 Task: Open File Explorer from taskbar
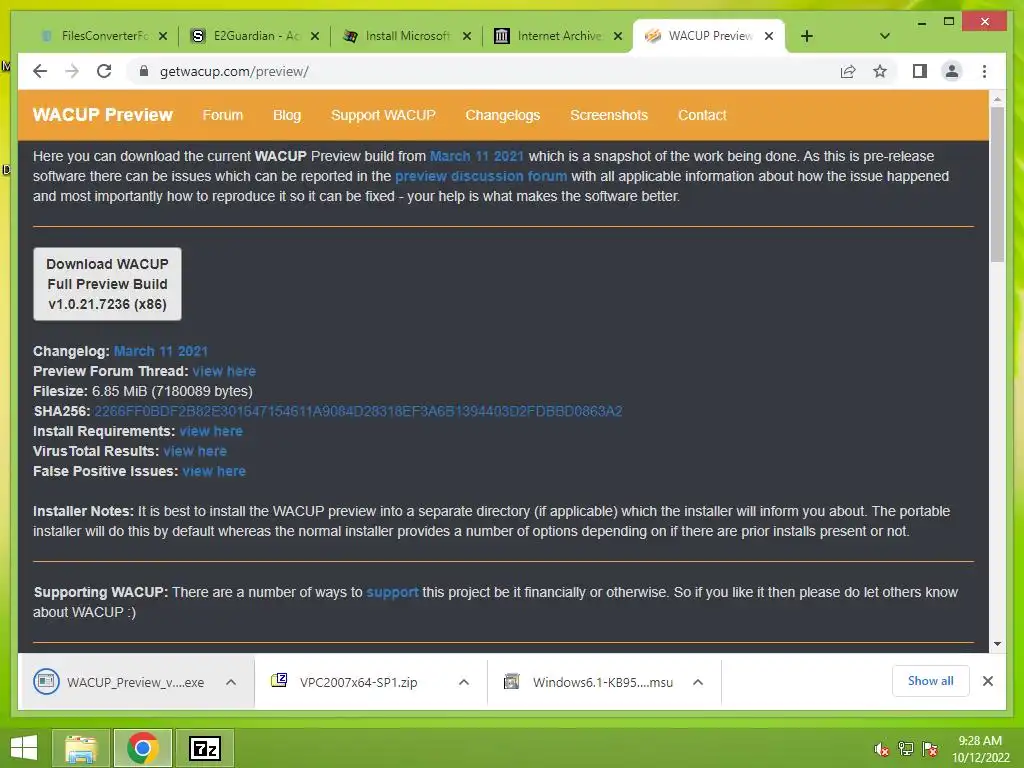80,748
